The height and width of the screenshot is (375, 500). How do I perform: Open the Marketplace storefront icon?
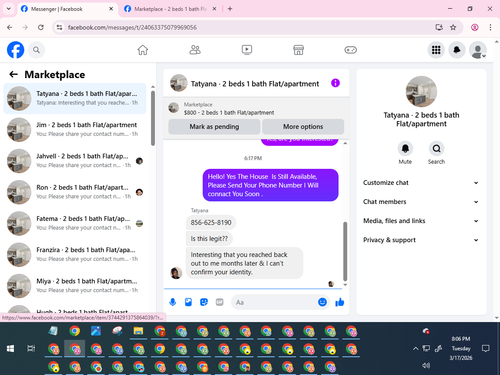point(298,50)
